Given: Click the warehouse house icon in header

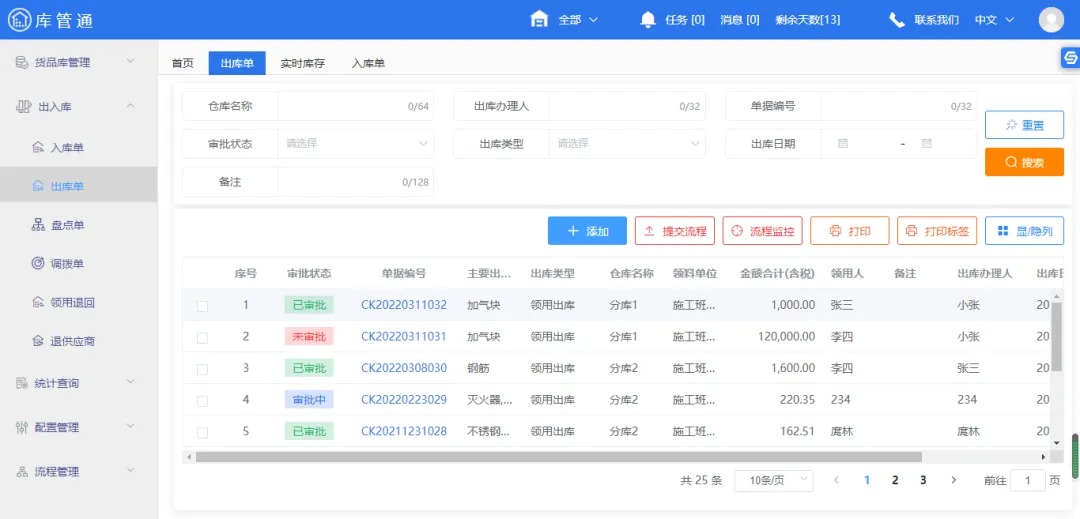Looking at the screenshot, I should [539, 20].
